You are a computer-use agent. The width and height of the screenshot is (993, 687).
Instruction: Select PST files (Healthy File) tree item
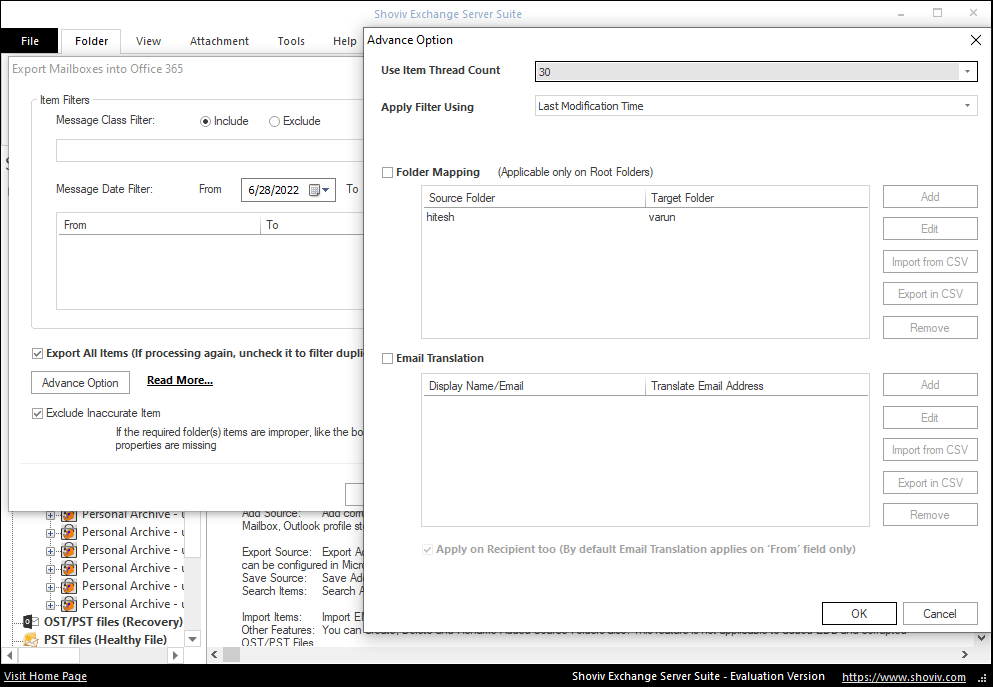click(x=105, y=640)
